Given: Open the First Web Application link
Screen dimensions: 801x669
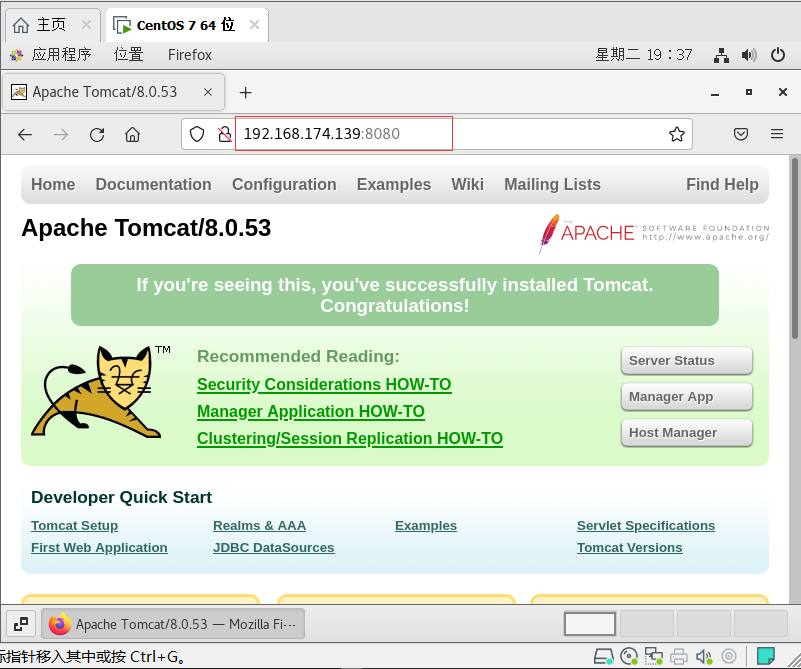Looking at the screenshot, I should (x=99, y=547).
